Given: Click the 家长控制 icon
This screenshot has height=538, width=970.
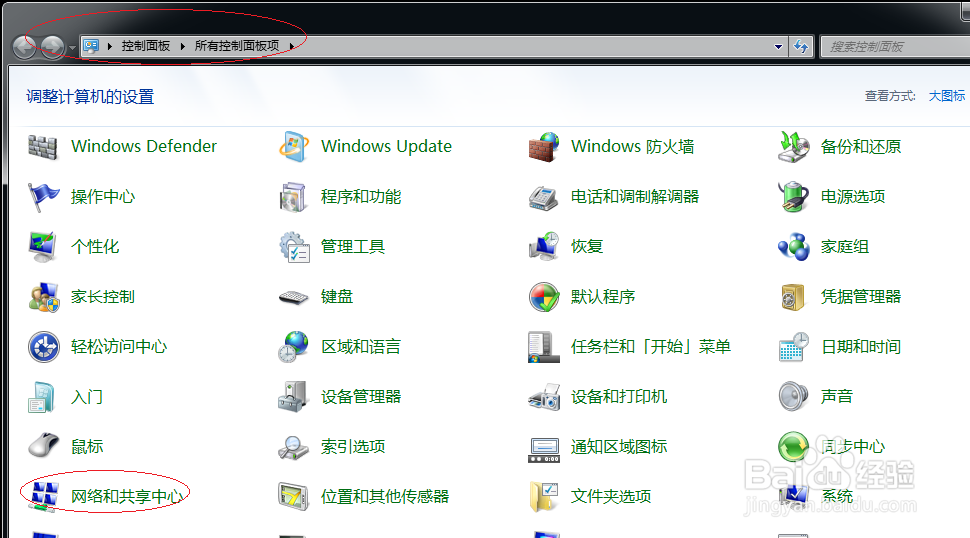Looking at the screenshot, I should [x=43, y=297].
